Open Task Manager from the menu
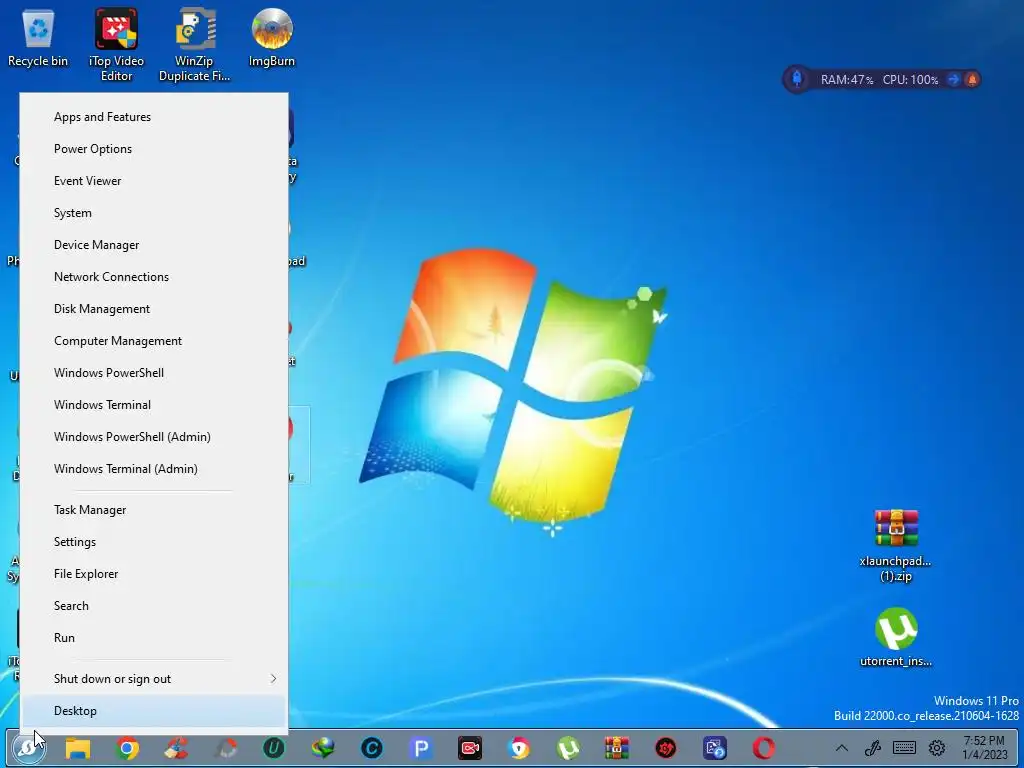Viewport: 1024px width, 768px height. pyautogui.click(x=153, y=510)
